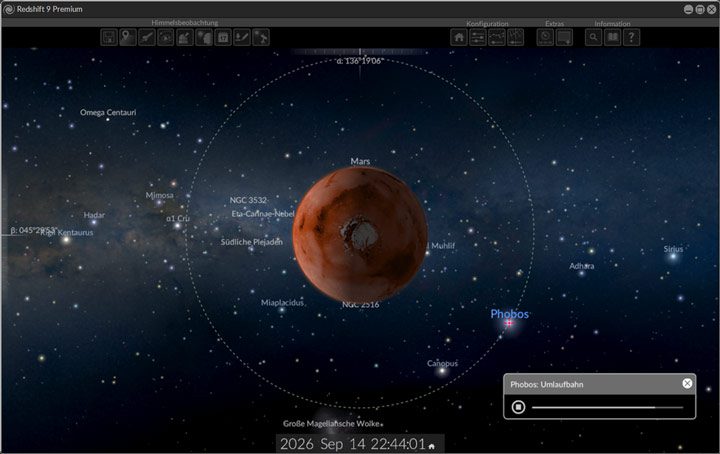Open the Konfiguration menu group
The height and width of the screenshot is (454, 720).
(x=487, y=23)
